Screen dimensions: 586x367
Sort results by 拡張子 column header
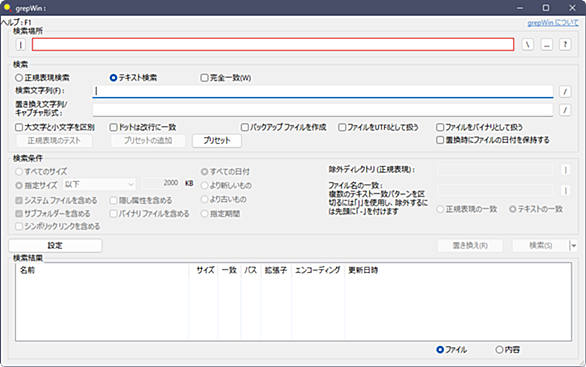pyautogui.click(x=276, y=270)
